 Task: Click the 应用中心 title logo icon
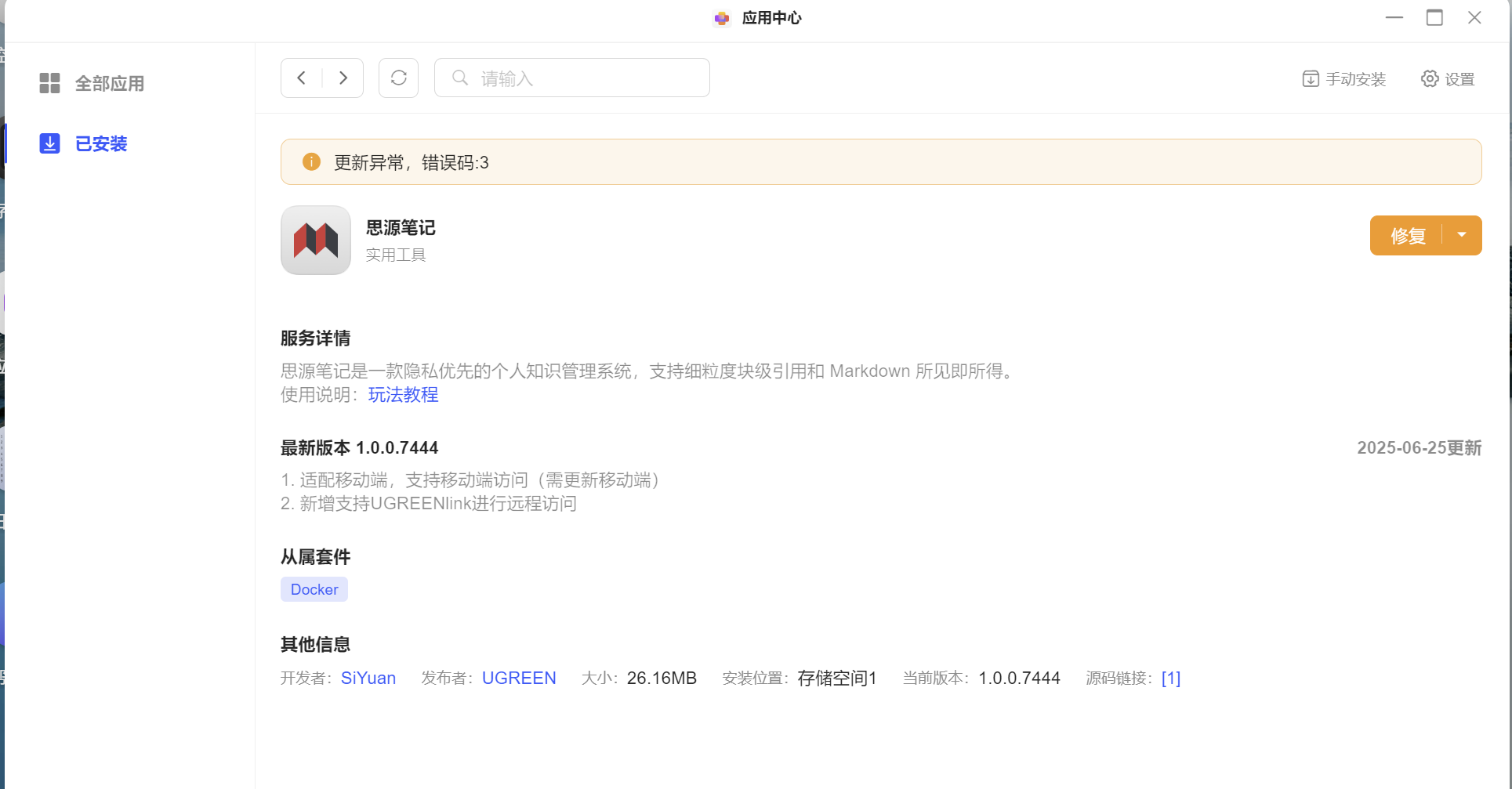coord(722,18)
